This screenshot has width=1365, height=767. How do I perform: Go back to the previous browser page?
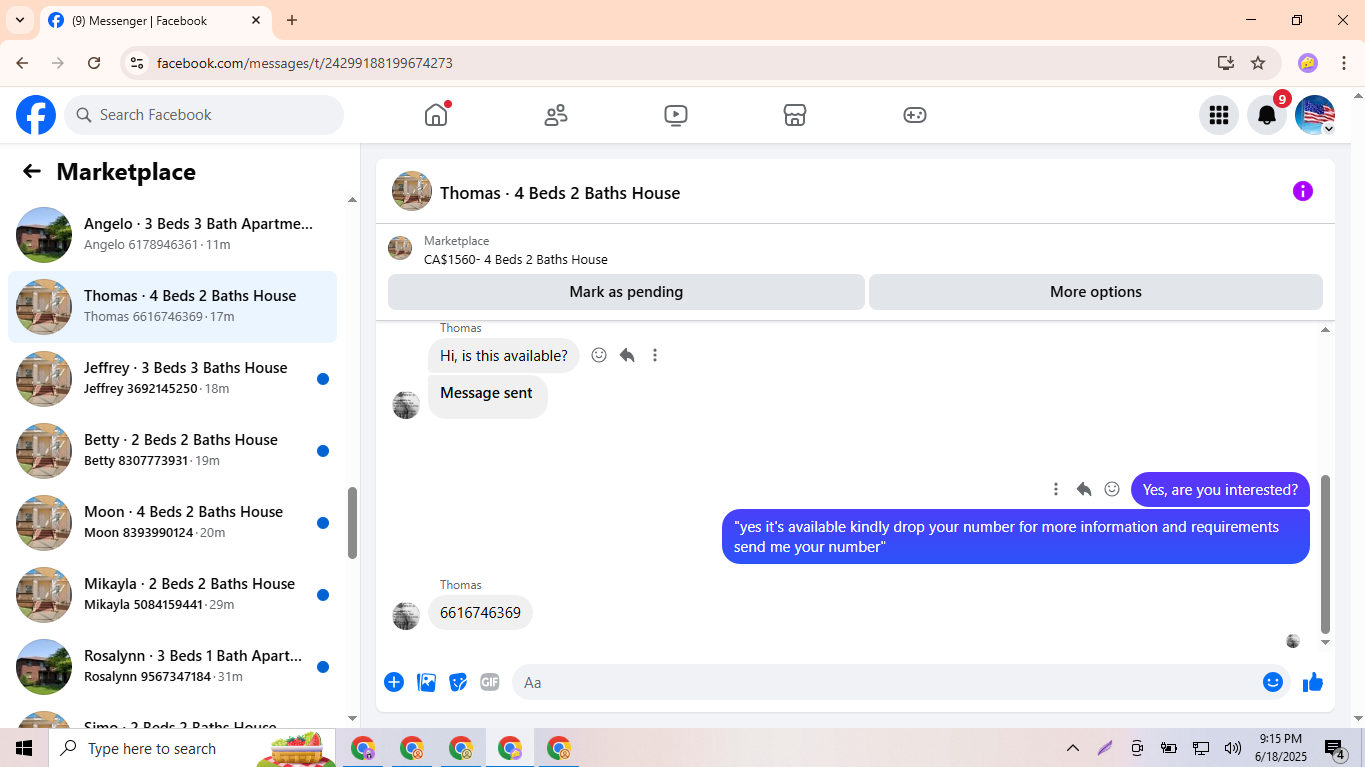click(22, 63)
